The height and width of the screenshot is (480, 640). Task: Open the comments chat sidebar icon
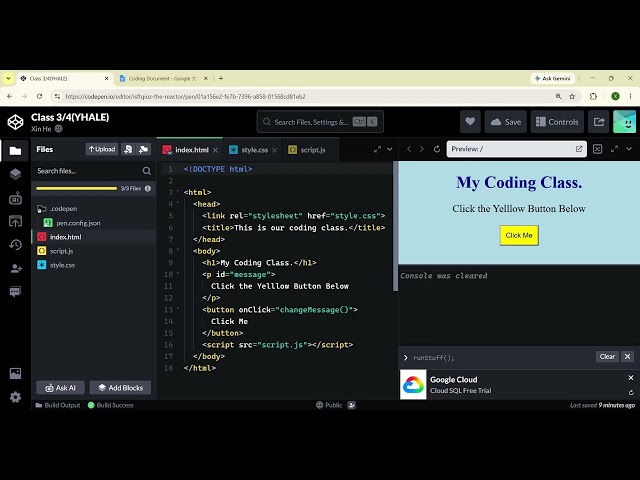pos(15,291)
